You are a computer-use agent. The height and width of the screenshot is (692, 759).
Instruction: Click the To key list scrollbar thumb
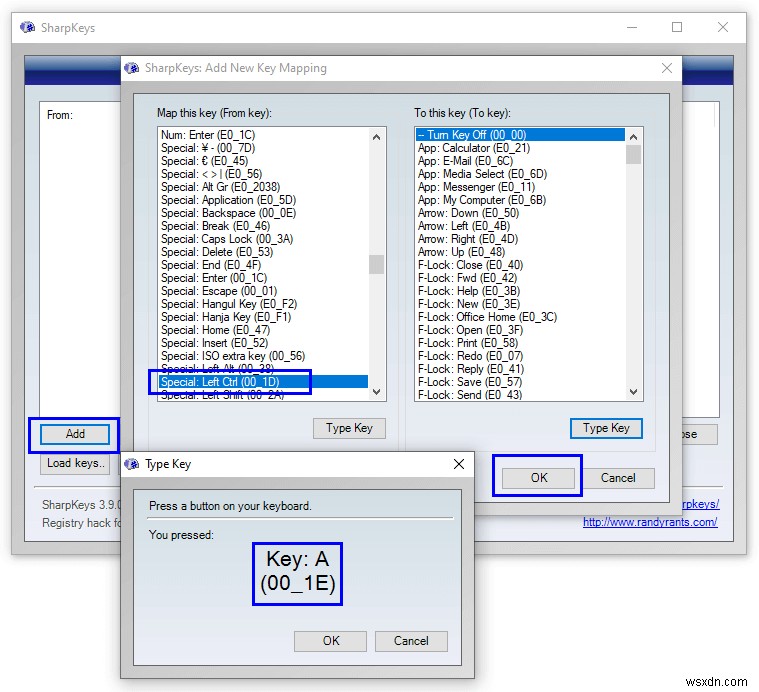tap(634, 155)
